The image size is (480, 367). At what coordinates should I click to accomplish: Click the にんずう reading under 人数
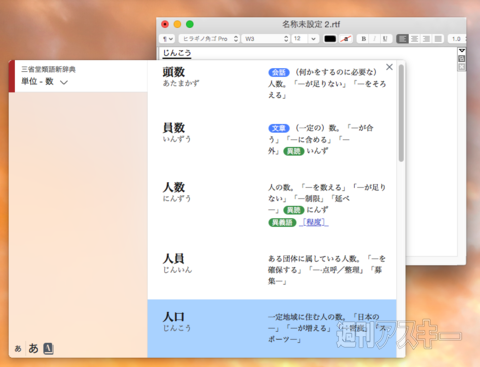click(177, 199)
